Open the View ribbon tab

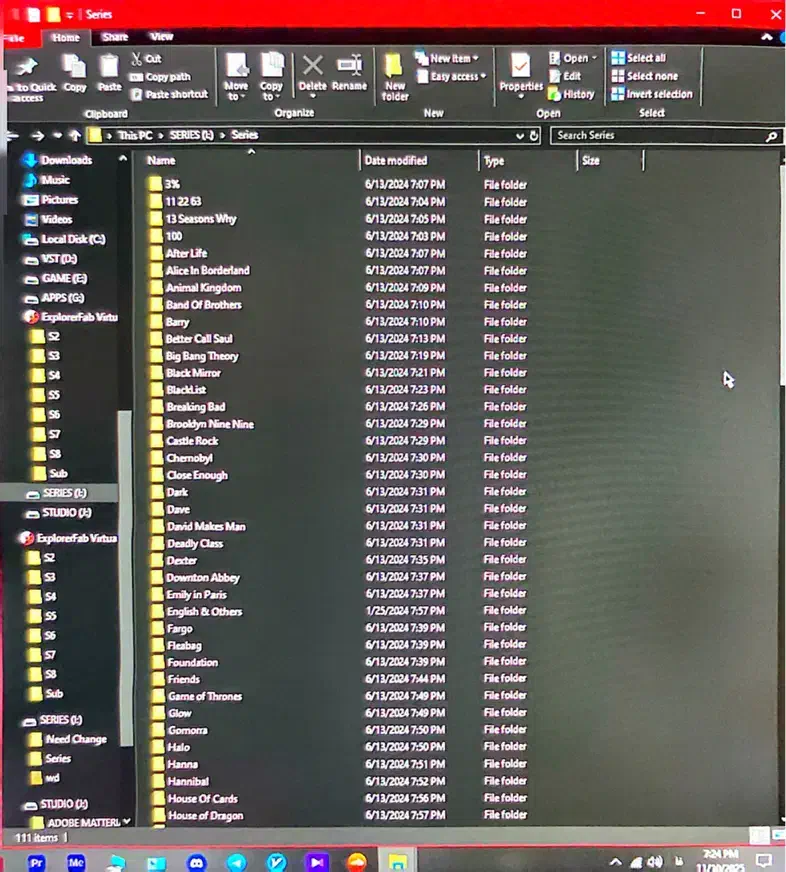pos(161,37)
